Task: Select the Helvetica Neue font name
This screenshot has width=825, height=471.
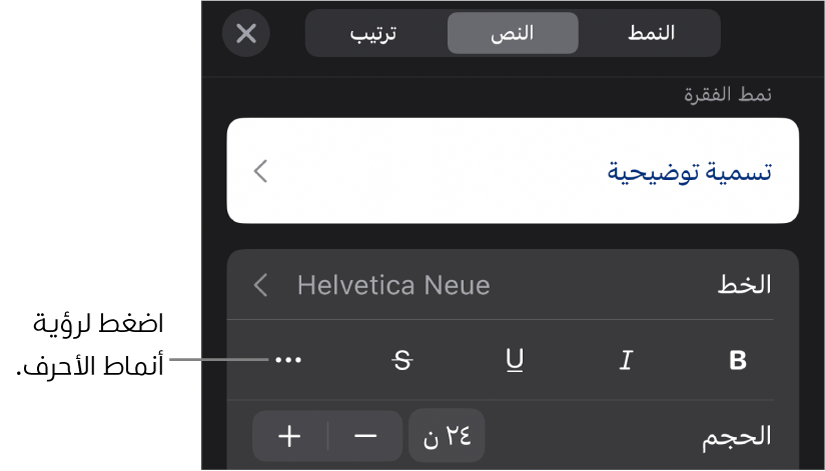Action: pyautogui.click(x=394, y=286)
